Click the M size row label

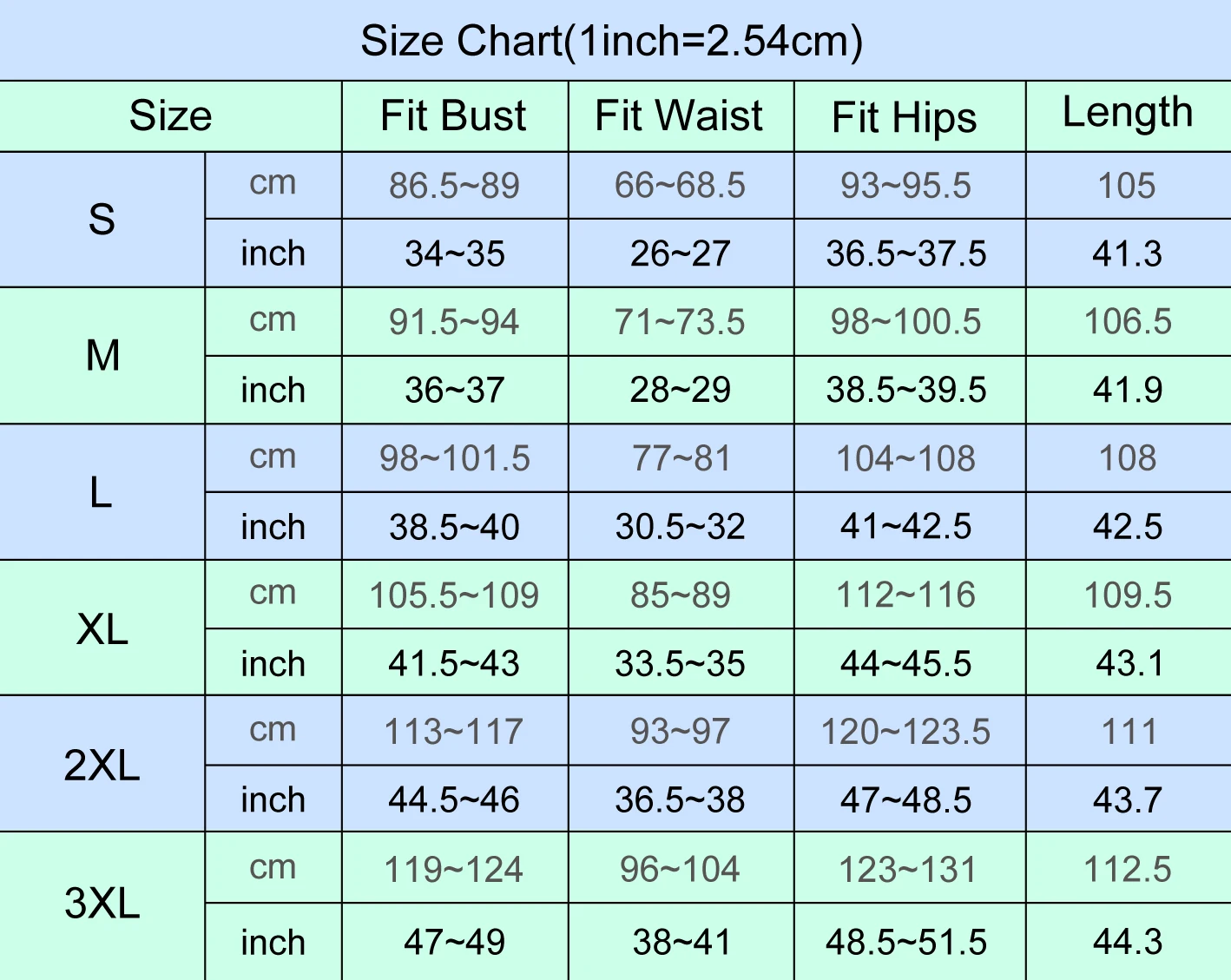point(102,356)
